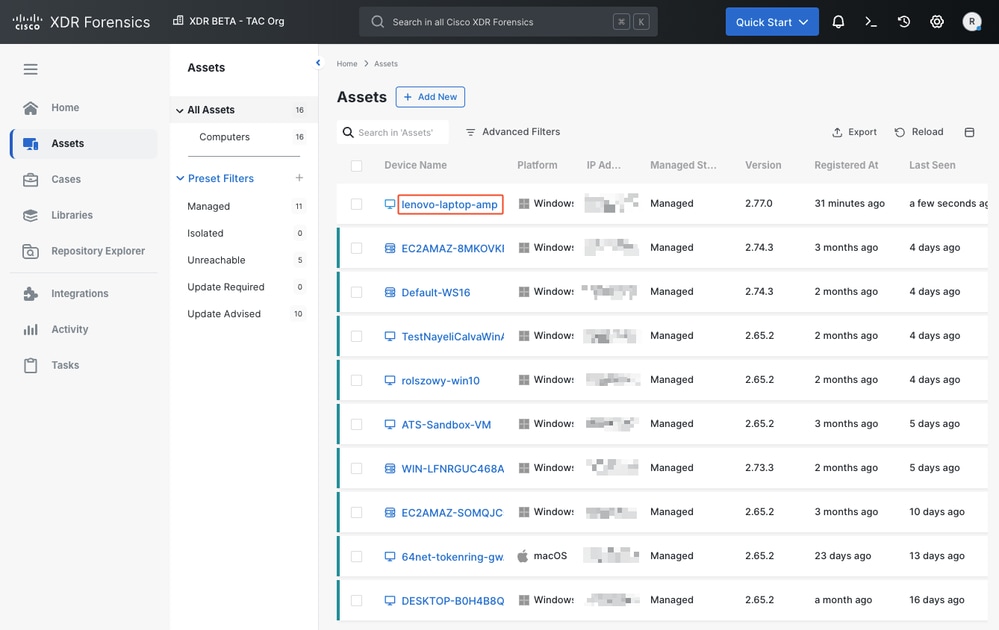Click the hamburger menu icon
The width and height of the screenshot is (999, 630).
(30, 69)
